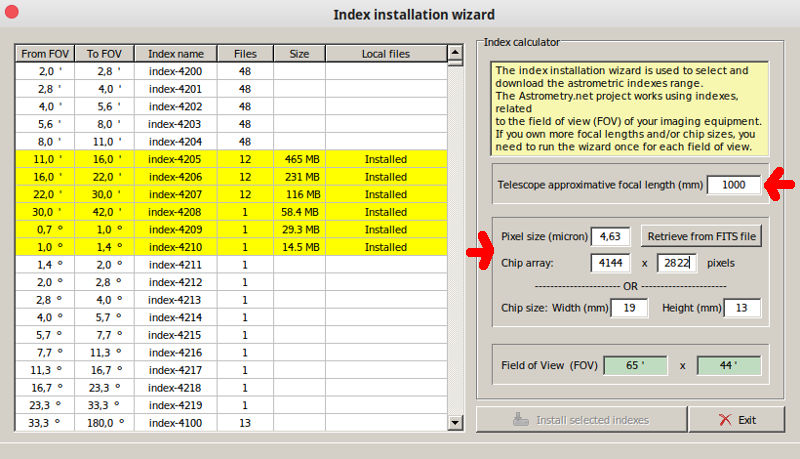Select the index-4210 row
Viewport: 800px width, 459px height.
click(x=176, y=247)
